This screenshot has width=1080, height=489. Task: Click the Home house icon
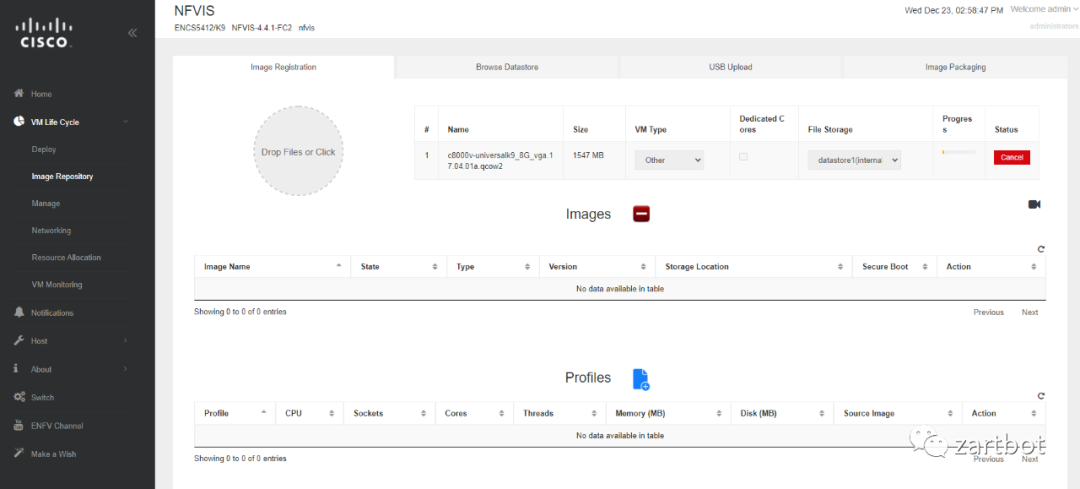19,93
